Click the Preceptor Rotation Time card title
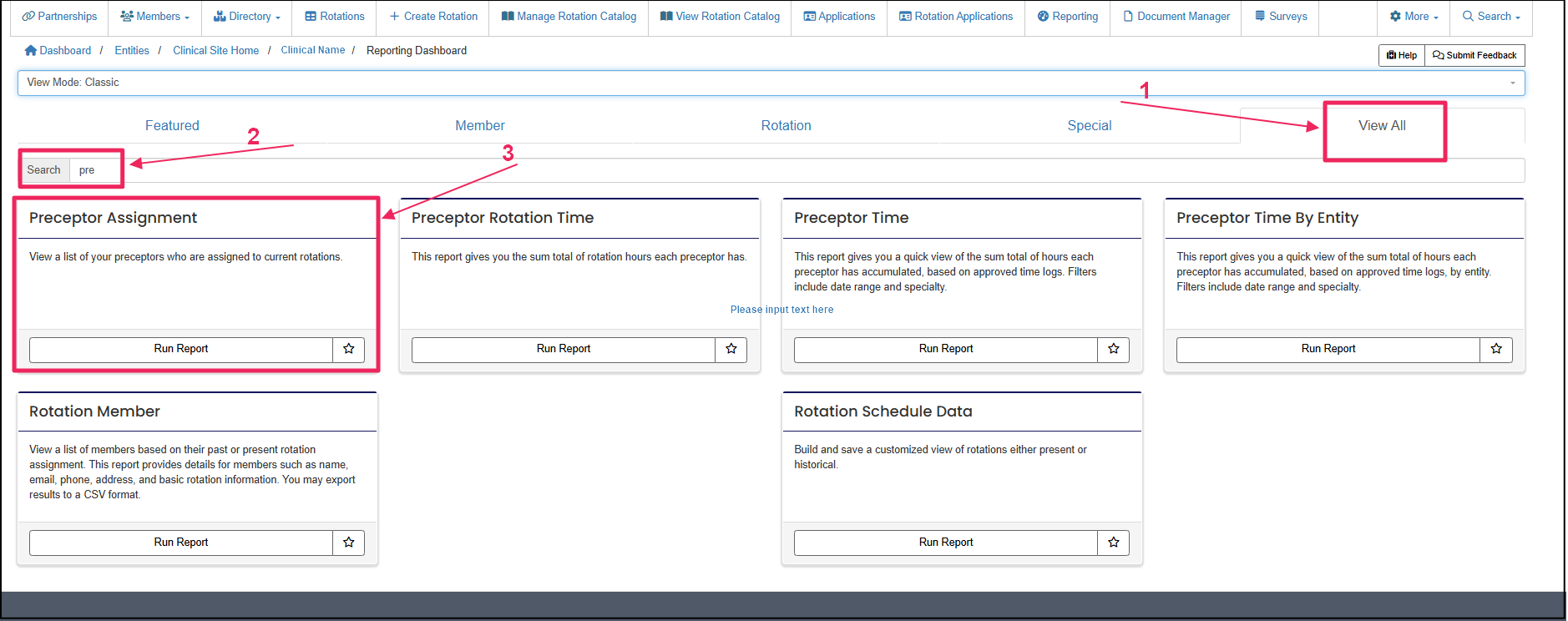1568x621 pixels. click(x=503, y=218)
